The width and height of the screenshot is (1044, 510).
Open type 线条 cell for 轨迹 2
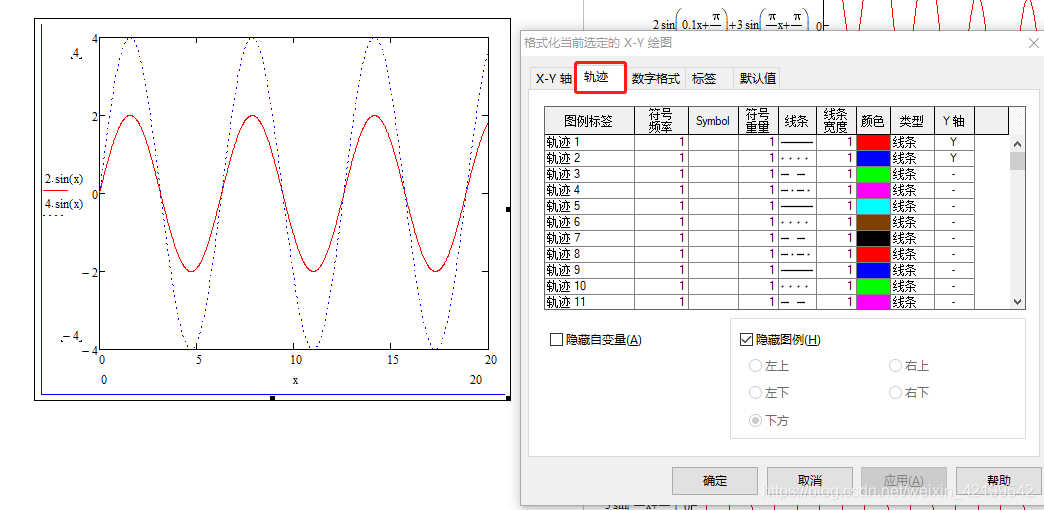click(912, 158)
